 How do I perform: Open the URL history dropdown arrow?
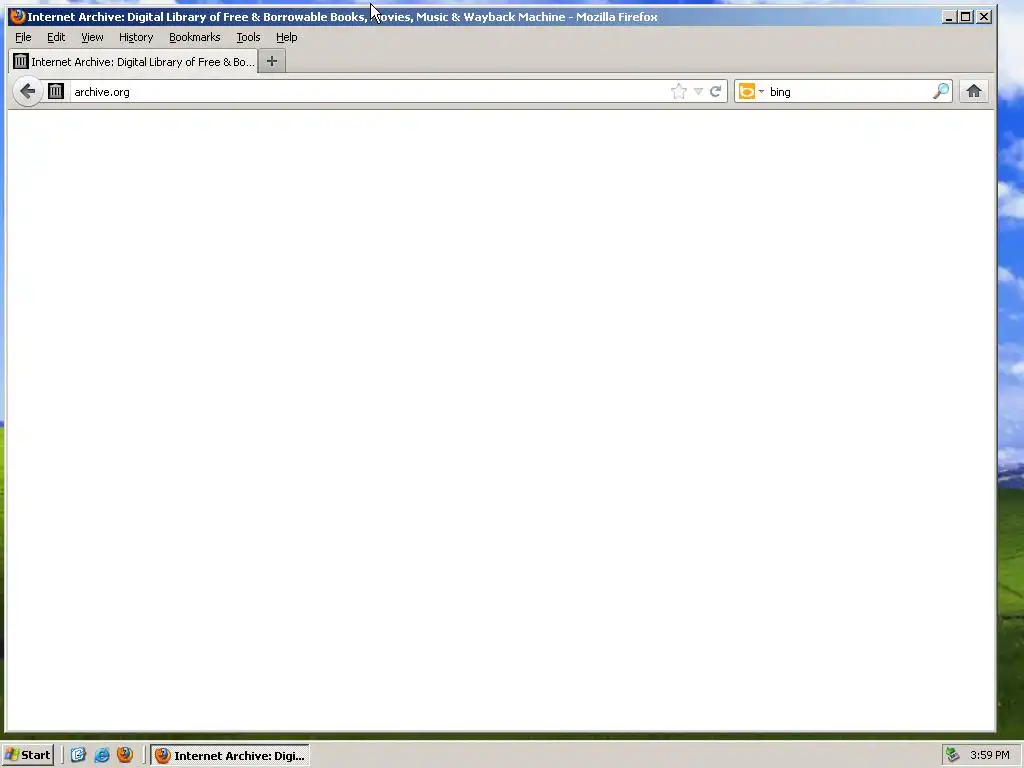point(698,91)
